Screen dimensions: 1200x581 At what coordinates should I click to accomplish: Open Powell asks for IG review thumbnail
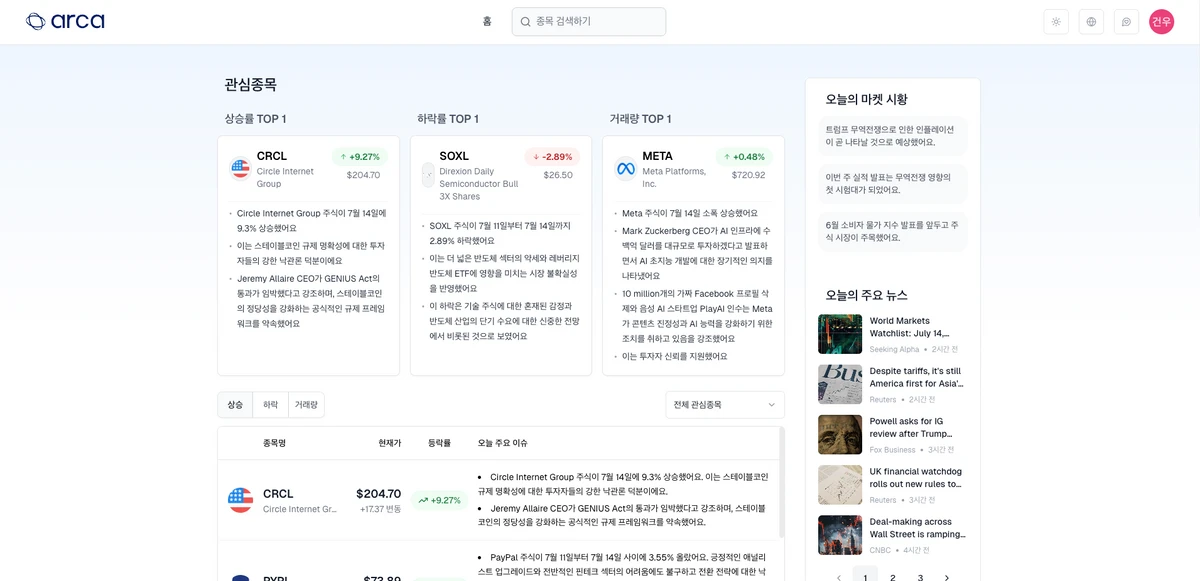coord(840,435)
